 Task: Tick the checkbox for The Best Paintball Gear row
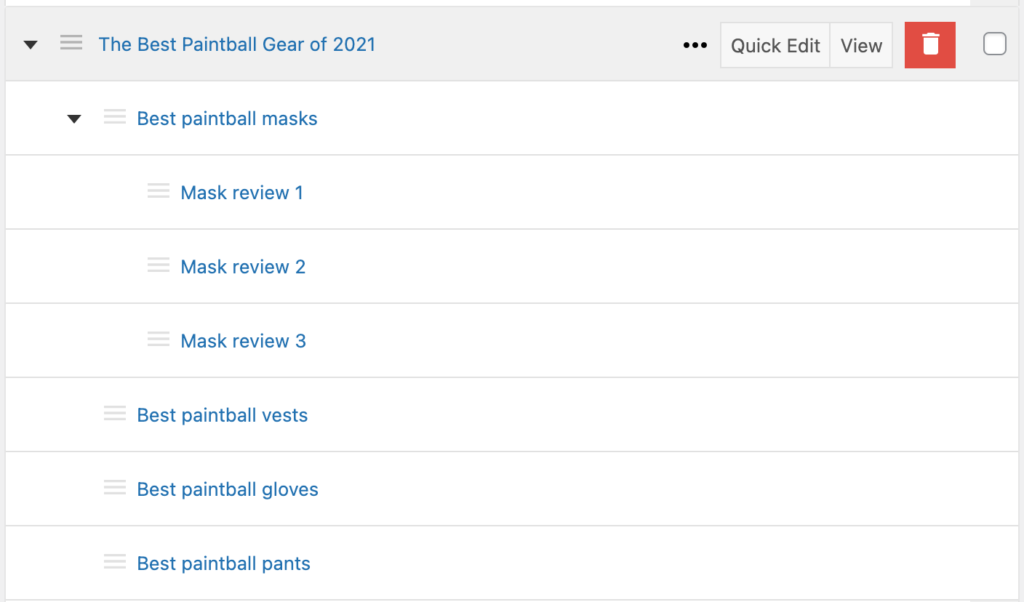coord(994,45)
